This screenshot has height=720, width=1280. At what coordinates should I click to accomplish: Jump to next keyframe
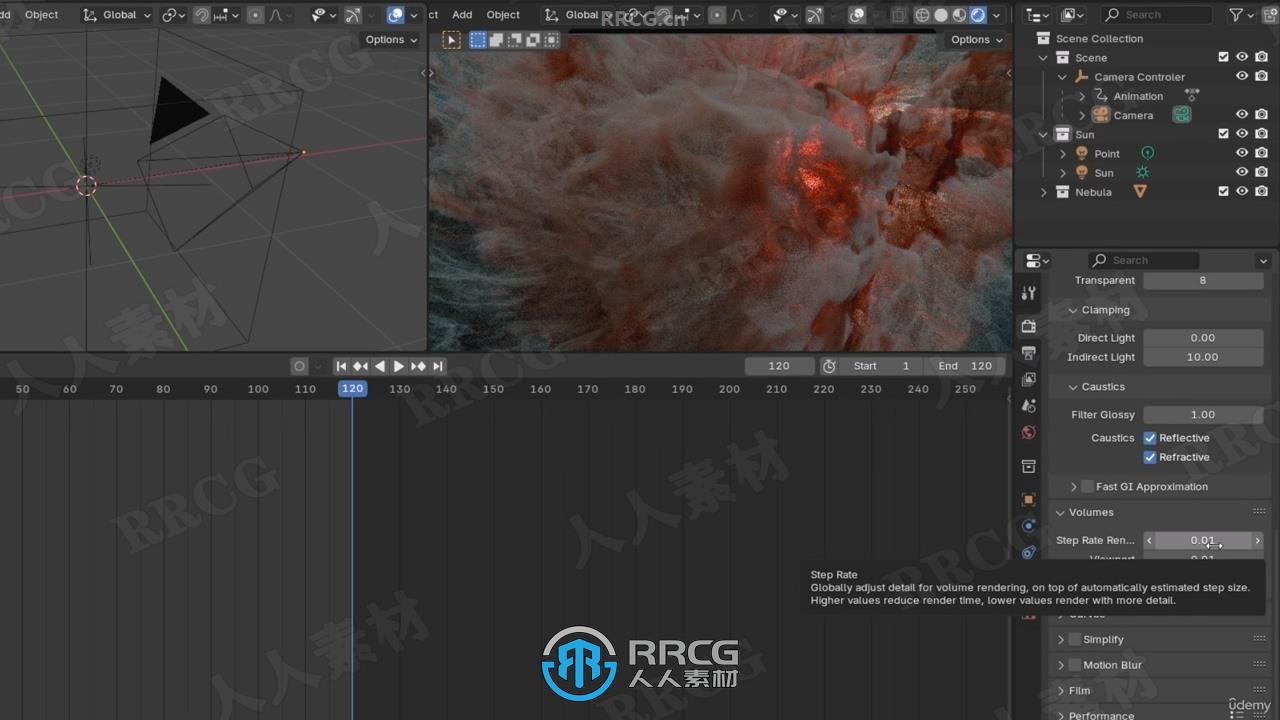418,366
